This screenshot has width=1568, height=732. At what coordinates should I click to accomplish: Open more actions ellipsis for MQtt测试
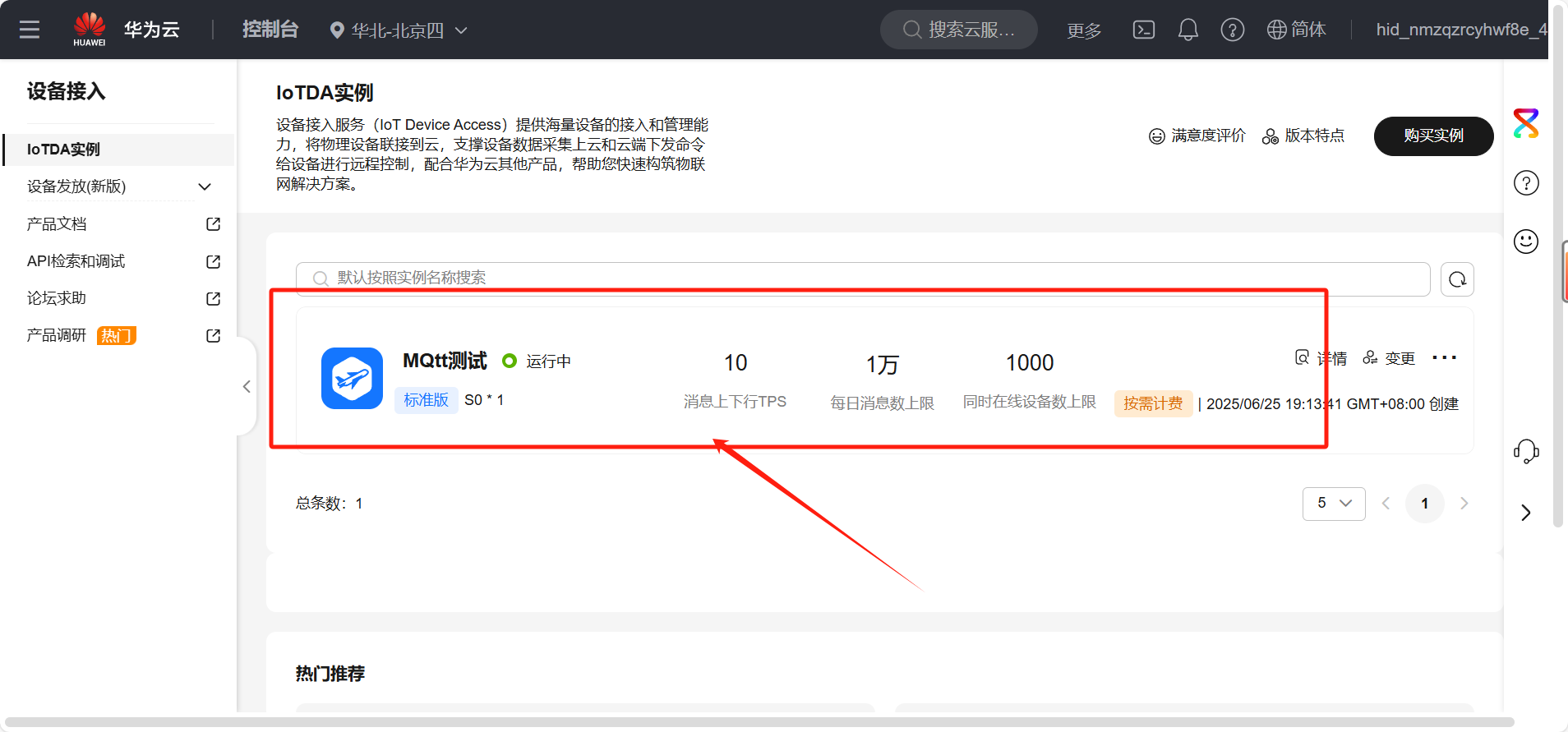pos(1444,357)
